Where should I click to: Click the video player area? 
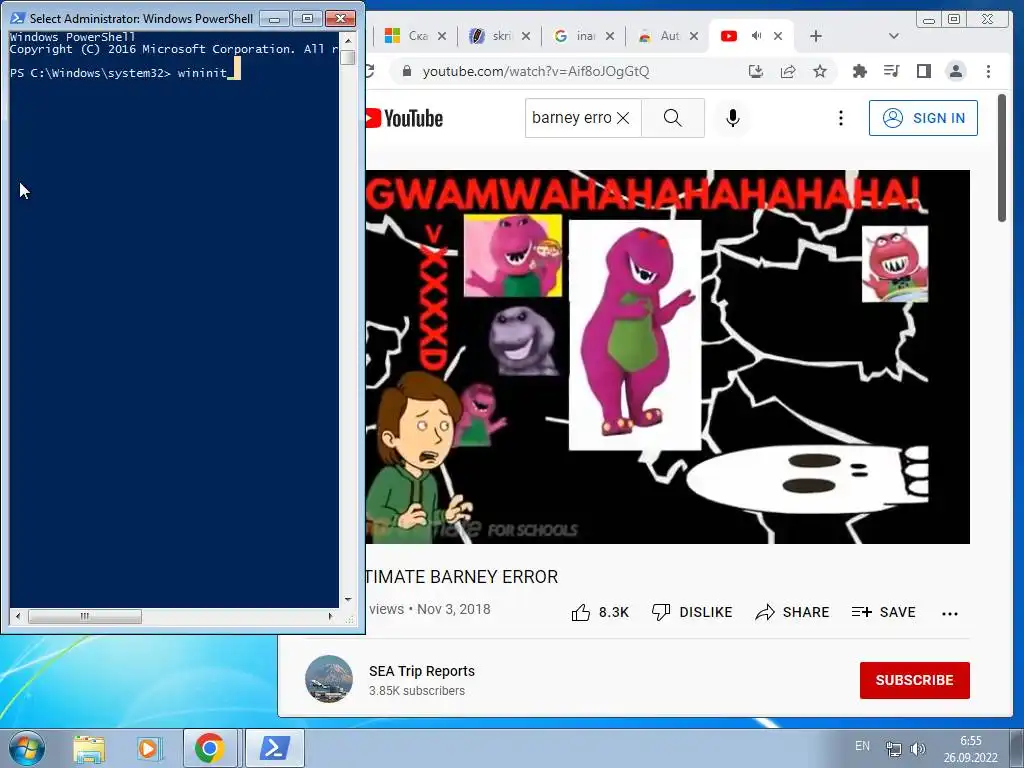pos(667,357)
